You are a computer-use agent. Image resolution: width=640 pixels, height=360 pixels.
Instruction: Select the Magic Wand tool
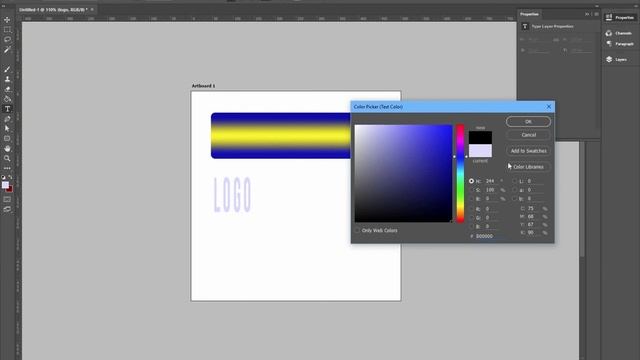click(7, 49)
